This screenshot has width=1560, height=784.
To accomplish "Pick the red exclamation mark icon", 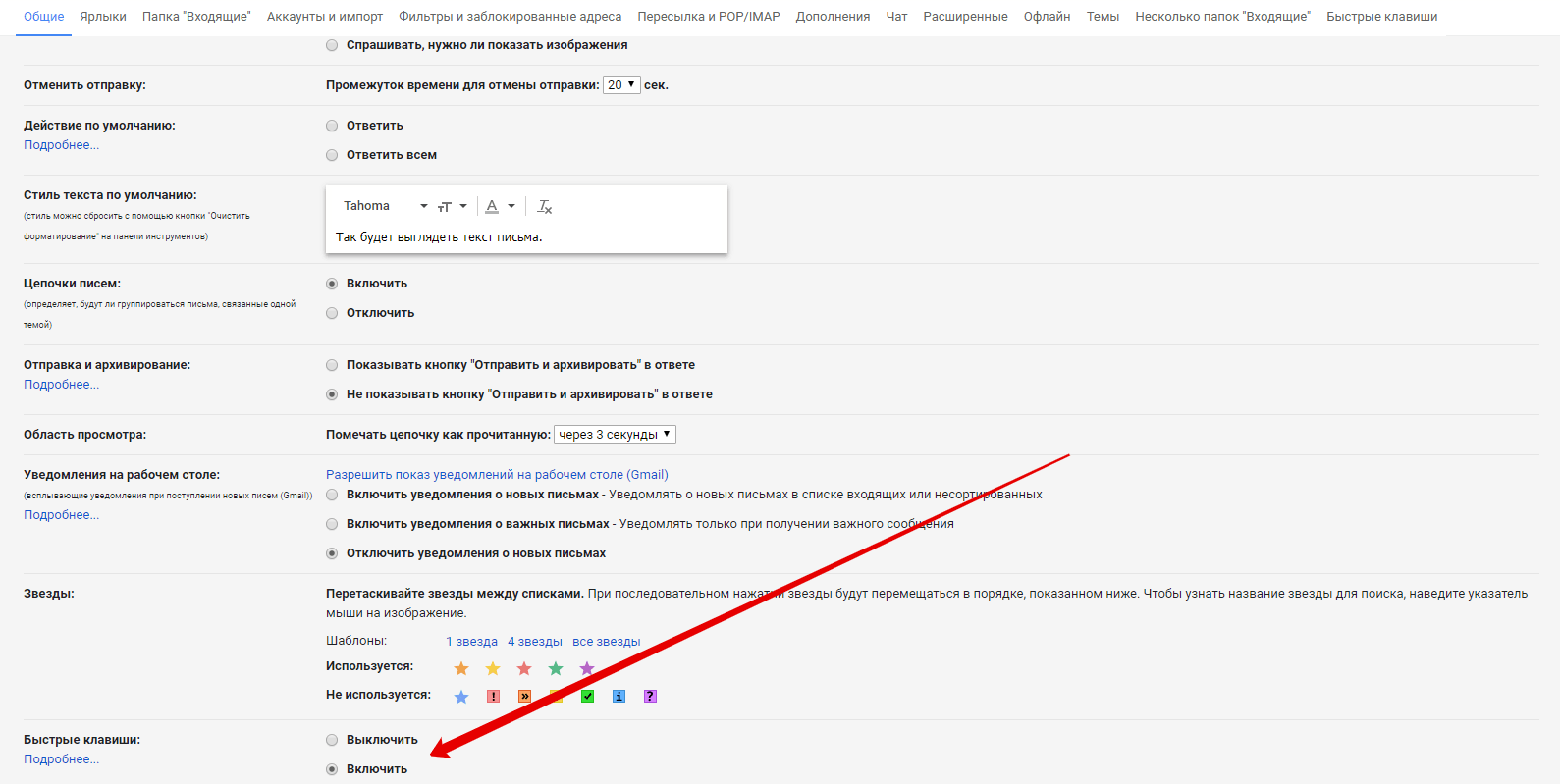I will click(493, 697).
